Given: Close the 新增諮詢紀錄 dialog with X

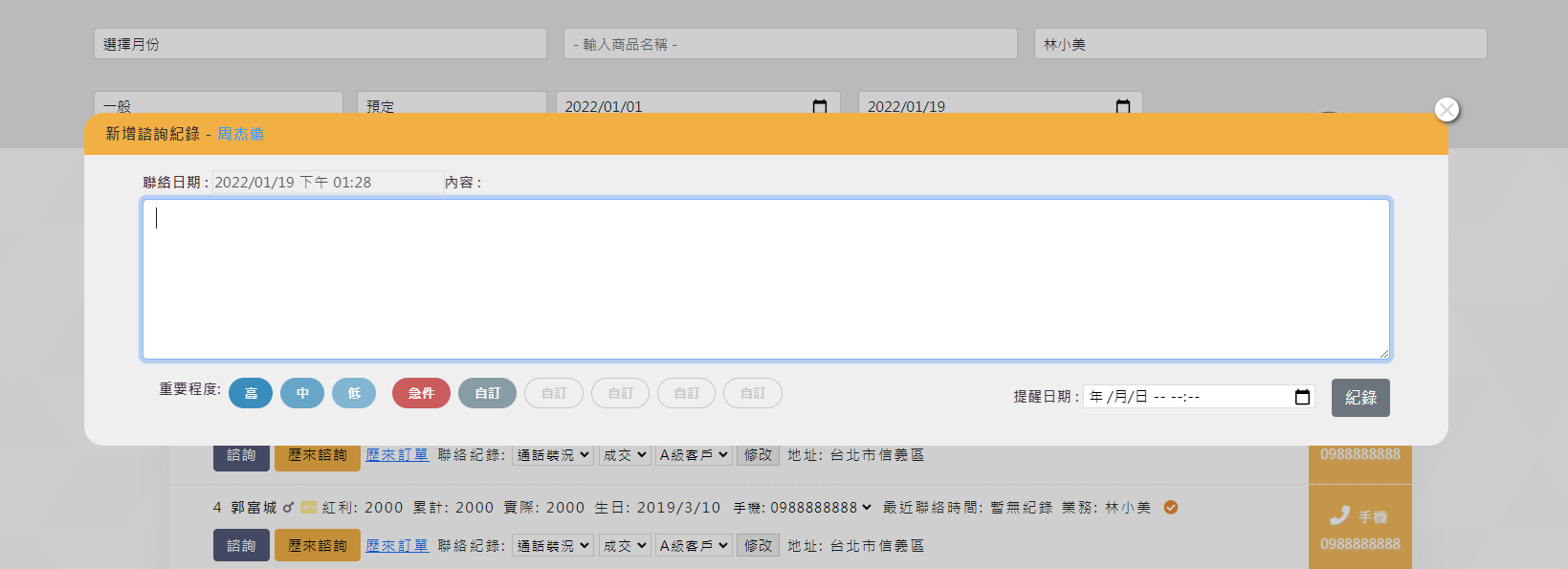Looking at the screenshot, I should (1447, 110).
